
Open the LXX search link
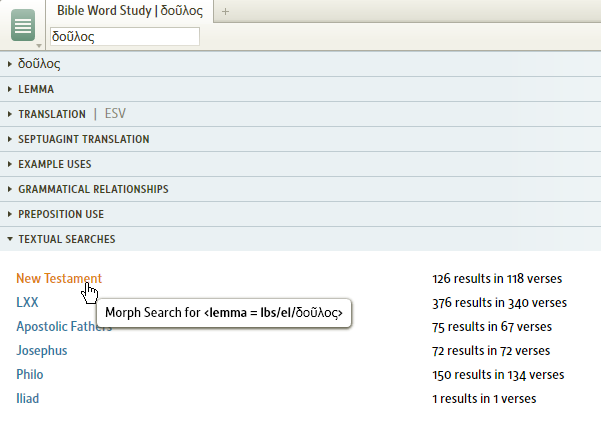click(x=27, y=302)
